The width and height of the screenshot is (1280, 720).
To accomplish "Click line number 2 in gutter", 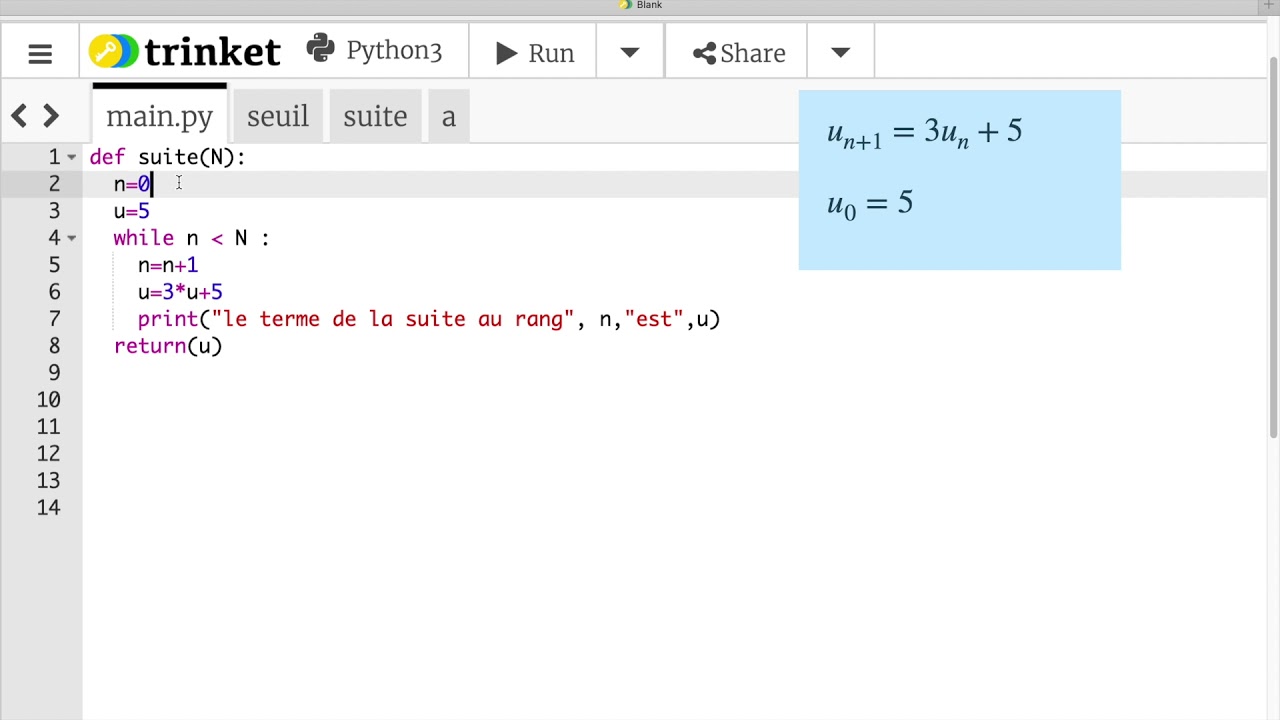I will click(x=54, y=184).
